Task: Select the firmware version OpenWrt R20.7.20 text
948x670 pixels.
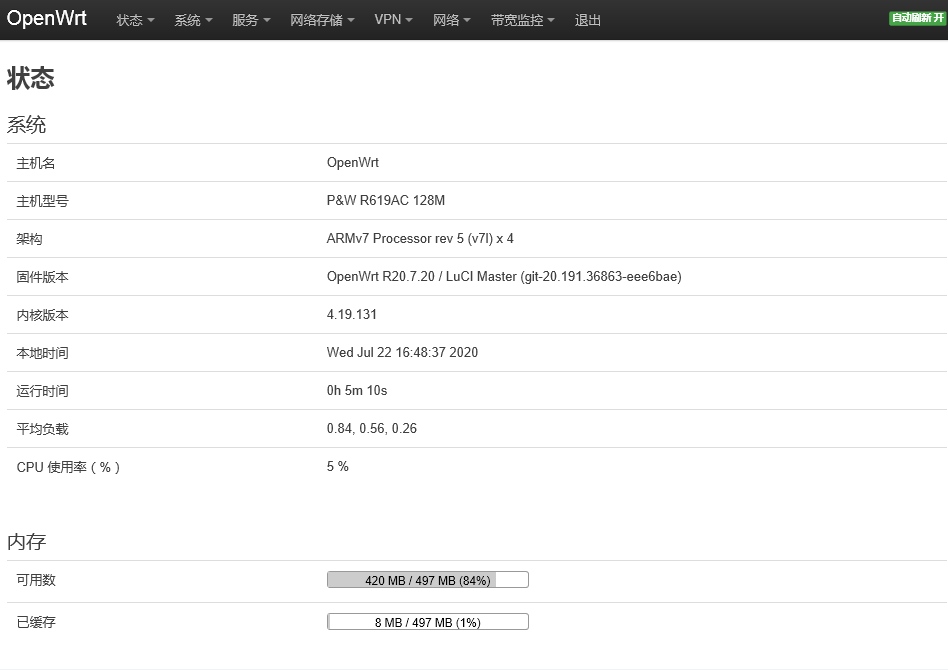Action: pyautogui.click(x=504, y=276)
